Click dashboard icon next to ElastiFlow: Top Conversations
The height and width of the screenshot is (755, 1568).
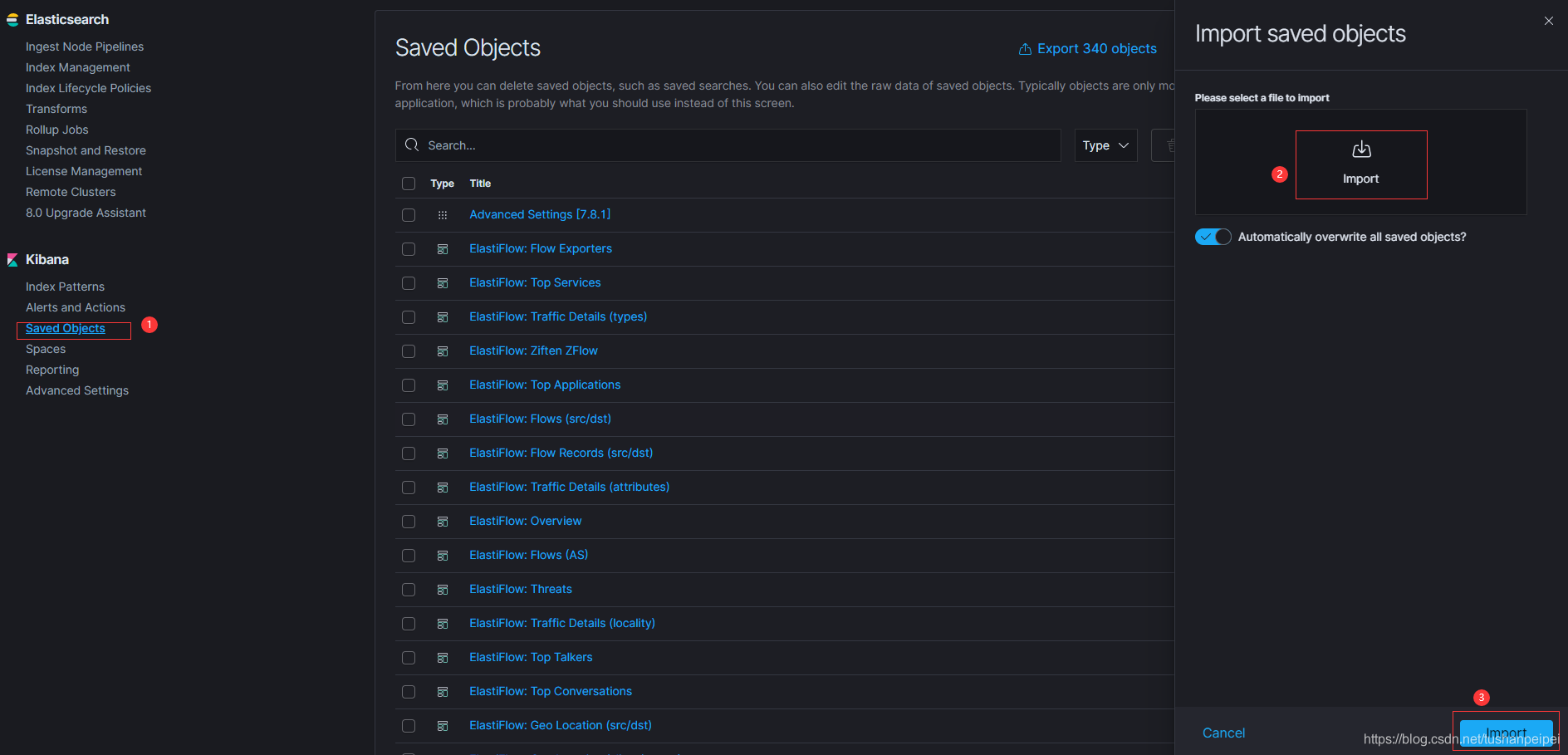443,692
